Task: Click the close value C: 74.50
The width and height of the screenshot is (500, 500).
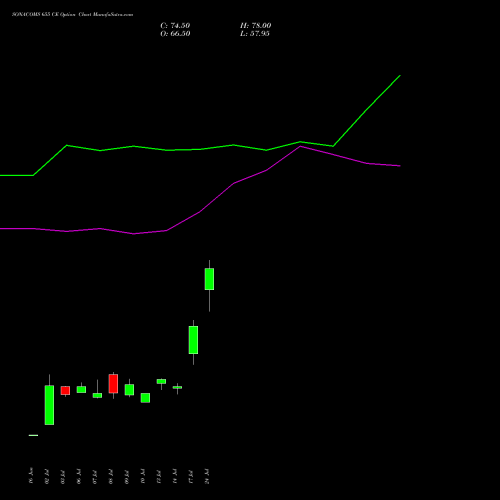Action: [x=175, y=26]
